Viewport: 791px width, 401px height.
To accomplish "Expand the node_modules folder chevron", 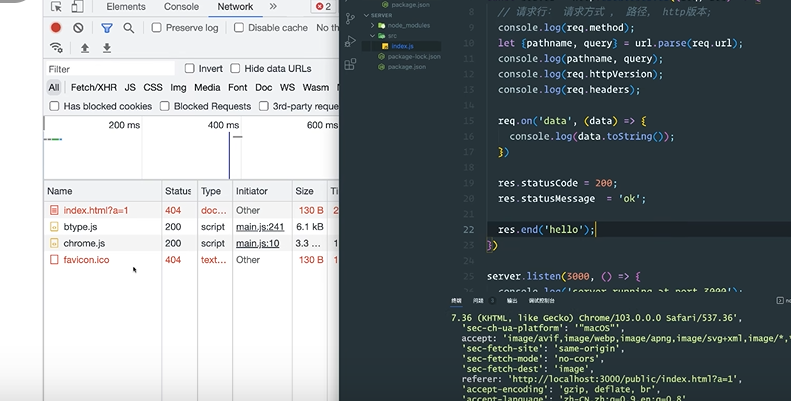I will click(373, 25).
